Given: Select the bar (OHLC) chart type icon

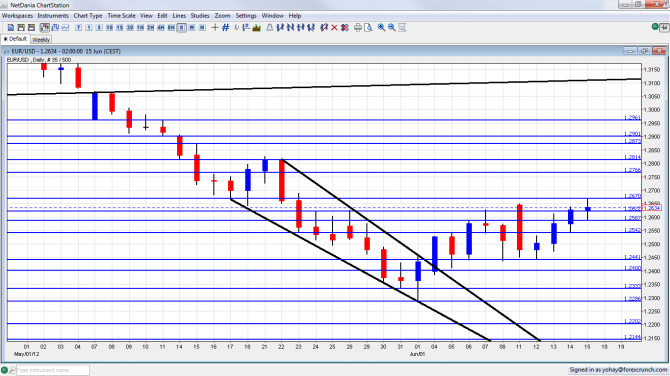Looking at the screenshot, I should coord(55,27).
